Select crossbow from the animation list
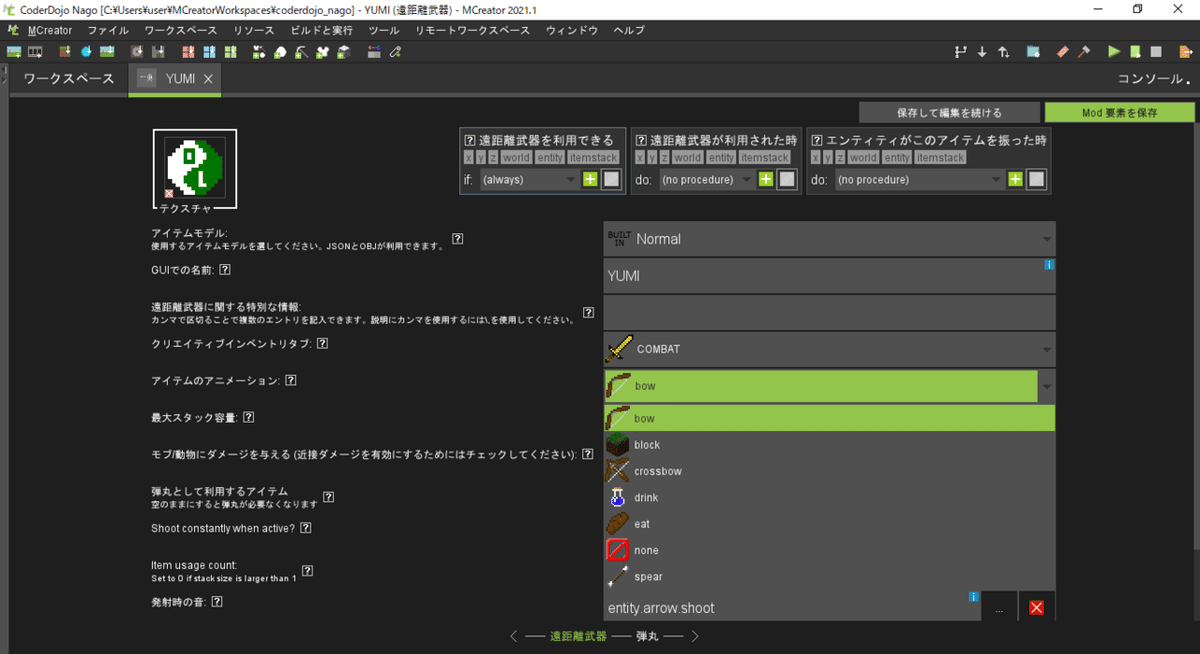 [658, 470]
